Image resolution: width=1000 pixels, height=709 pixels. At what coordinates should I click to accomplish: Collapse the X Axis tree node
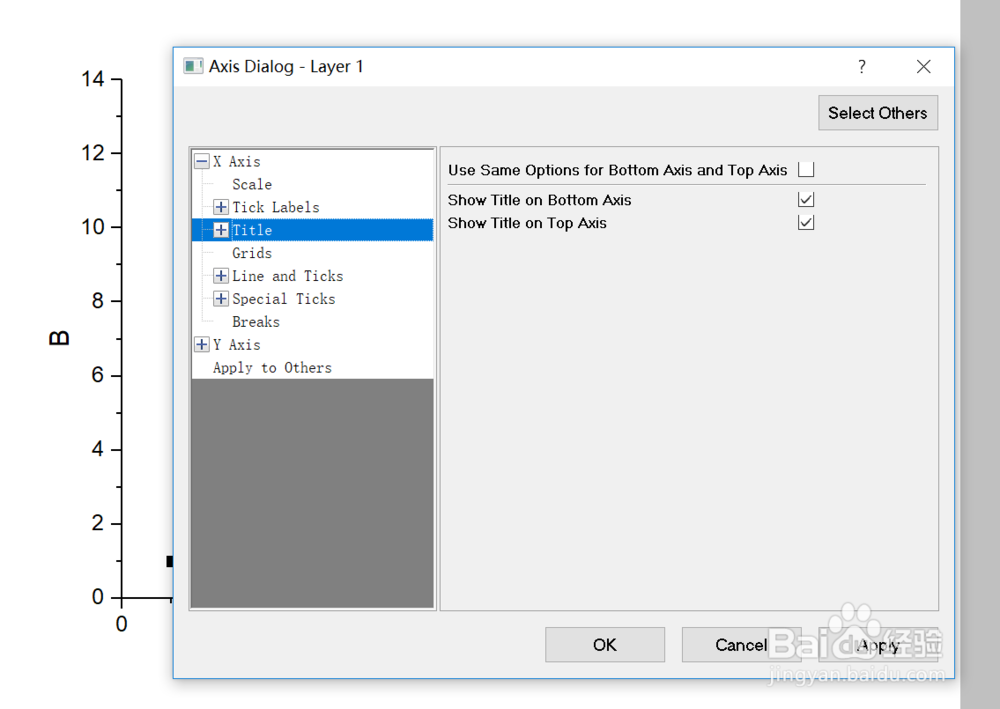pyautogui.click(x=202, y=162)
